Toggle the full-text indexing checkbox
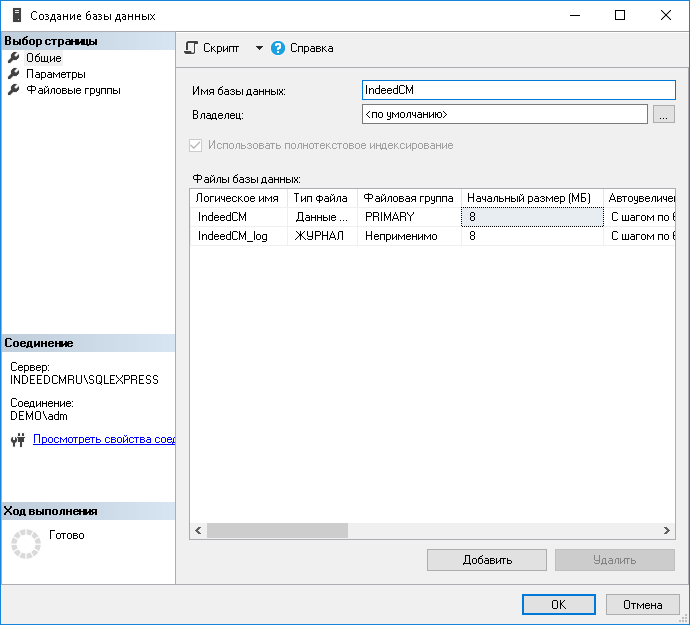This screenshot has height=625, width=690. [x=196, y=145]
